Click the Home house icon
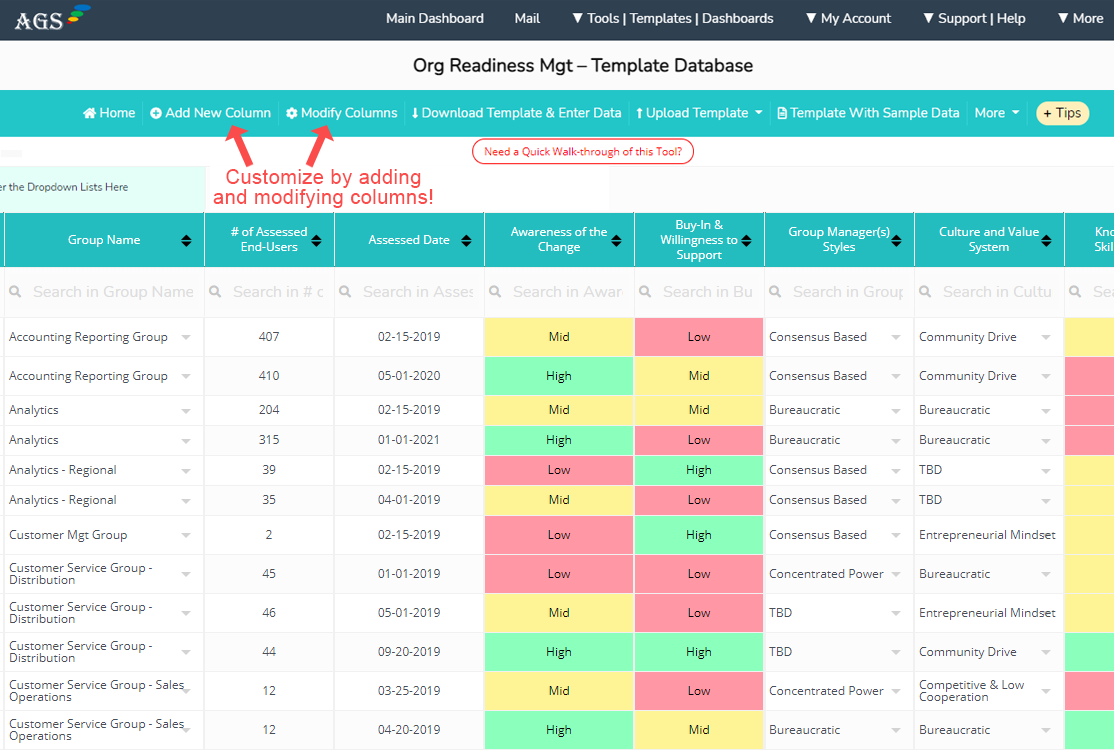The height and width of the screenshot is (750, 1114). click(90, 113)
